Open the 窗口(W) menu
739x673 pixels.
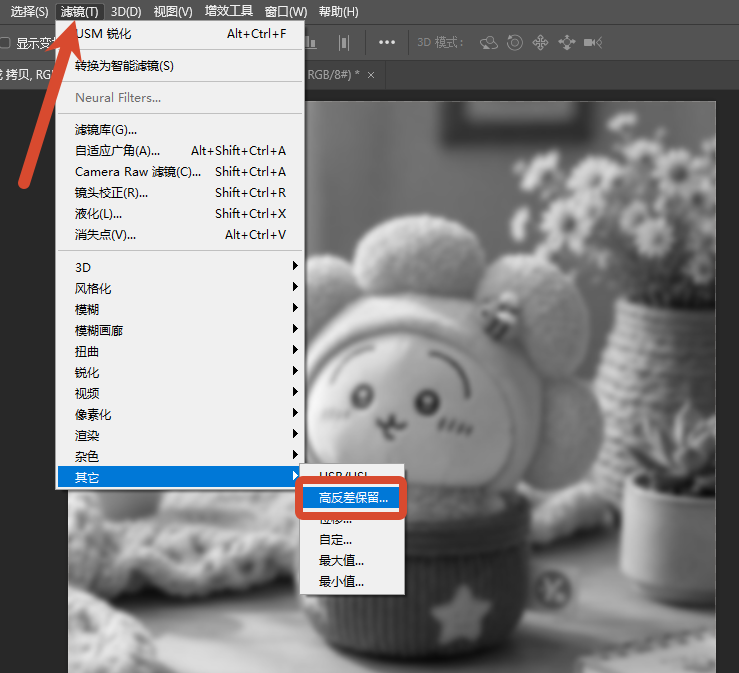[x=286, y=11]
